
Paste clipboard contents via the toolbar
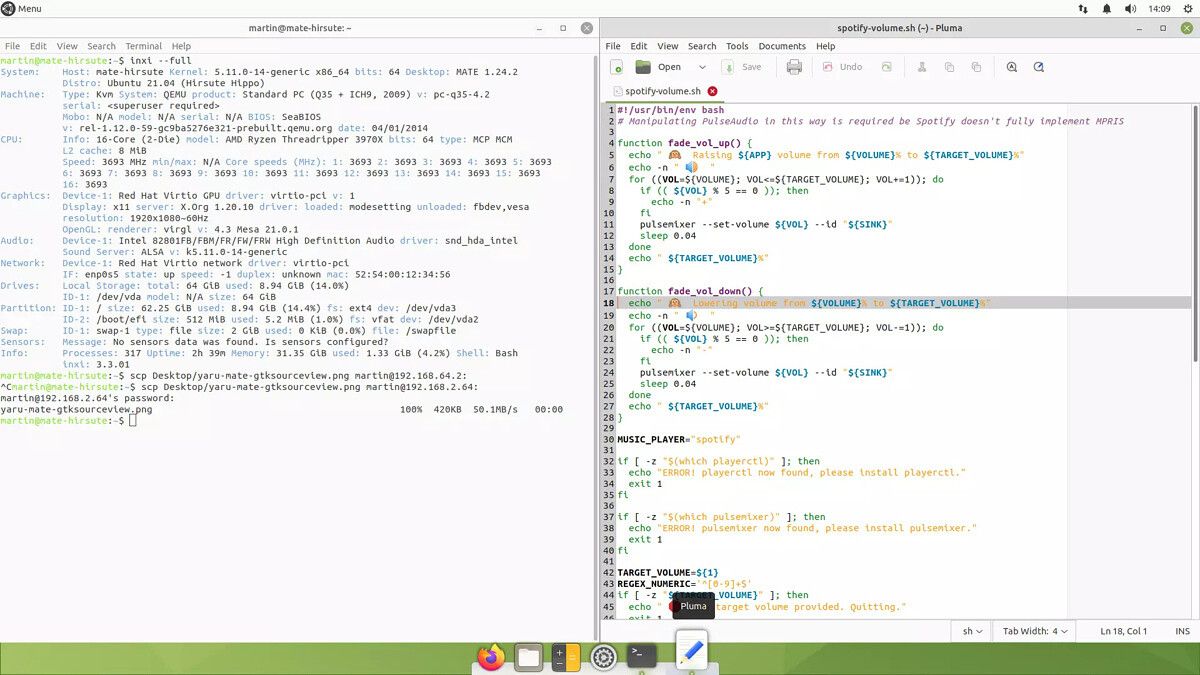tap(976, 67)
